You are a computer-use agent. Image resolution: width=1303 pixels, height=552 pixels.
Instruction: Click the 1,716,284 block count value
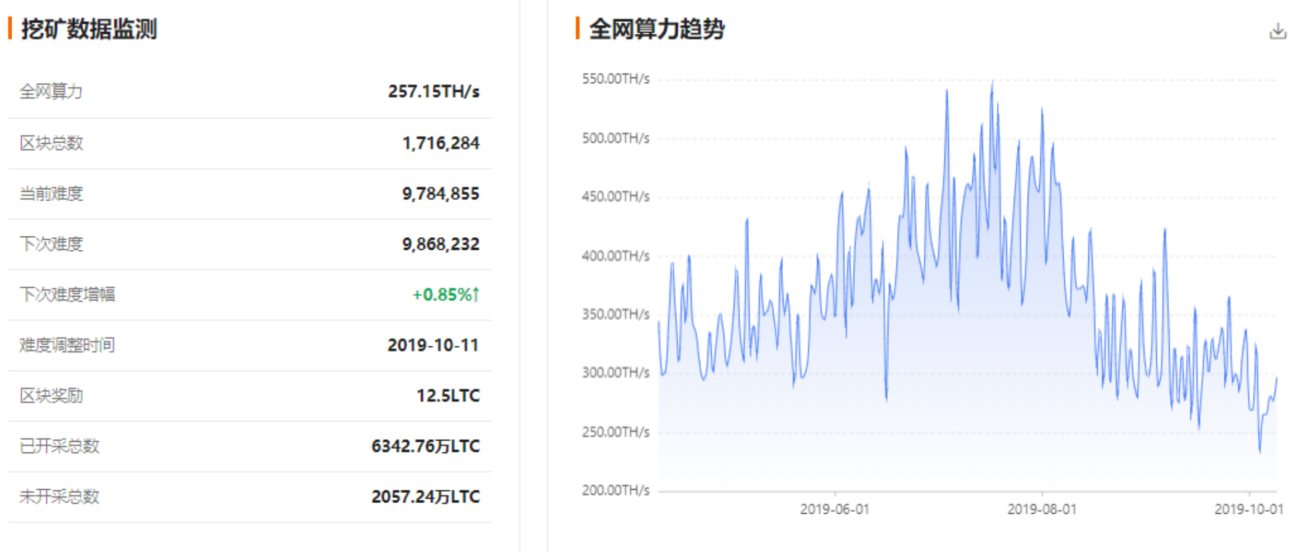point(441,143)
